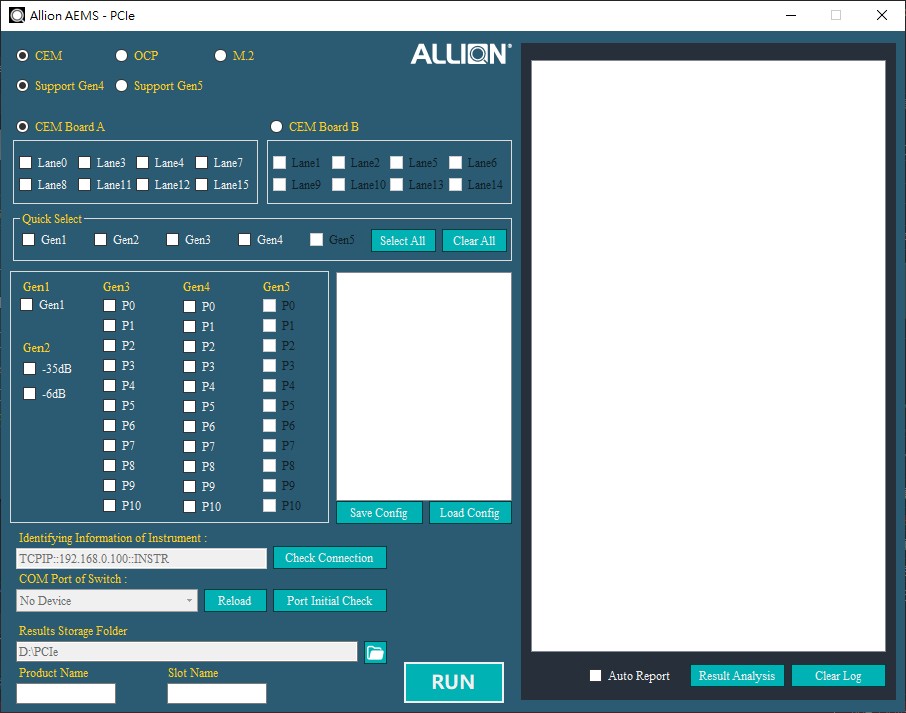
Task: Click the Check Connection button
Action: (329, 558)
